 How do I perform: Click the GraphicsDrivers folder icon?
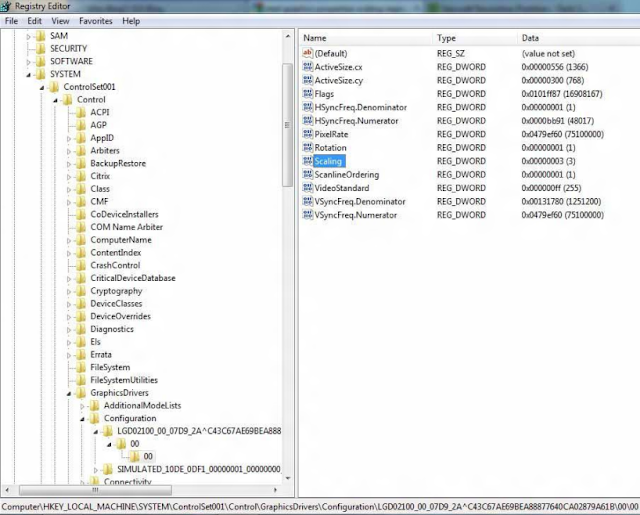pyautogui.click(x=81, y=393)
